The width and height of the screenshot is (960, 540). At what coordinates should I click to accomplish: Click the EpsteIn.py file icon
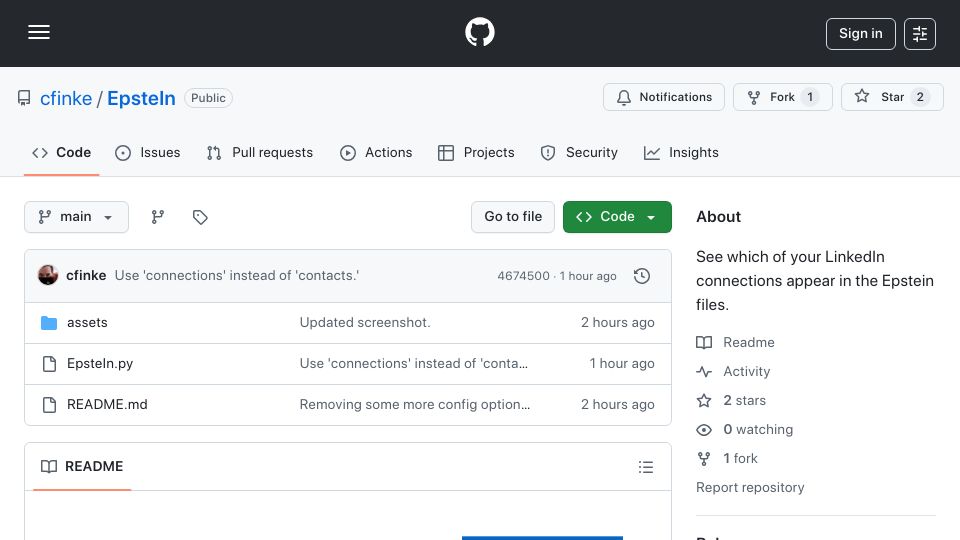pyautogui.click(x=49, y=364)
